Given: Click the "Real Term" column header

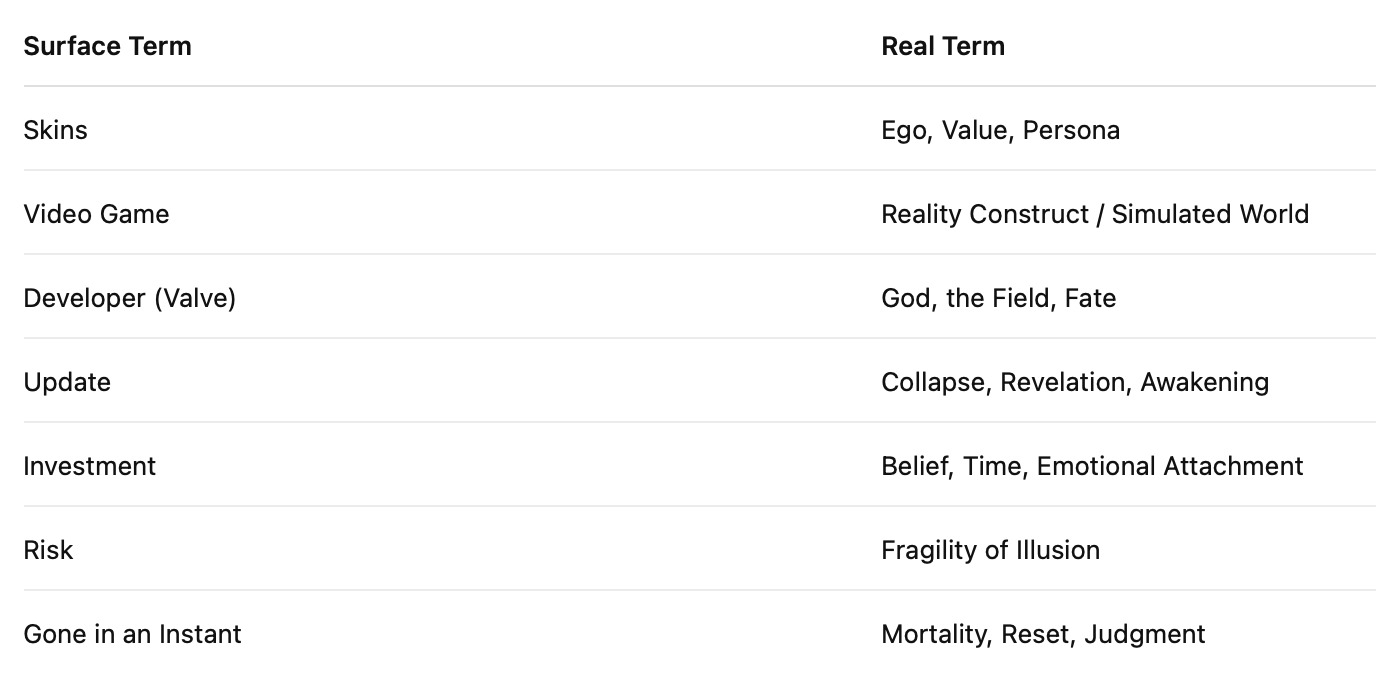Looking at the screenshot, I should tap(942, 46).
